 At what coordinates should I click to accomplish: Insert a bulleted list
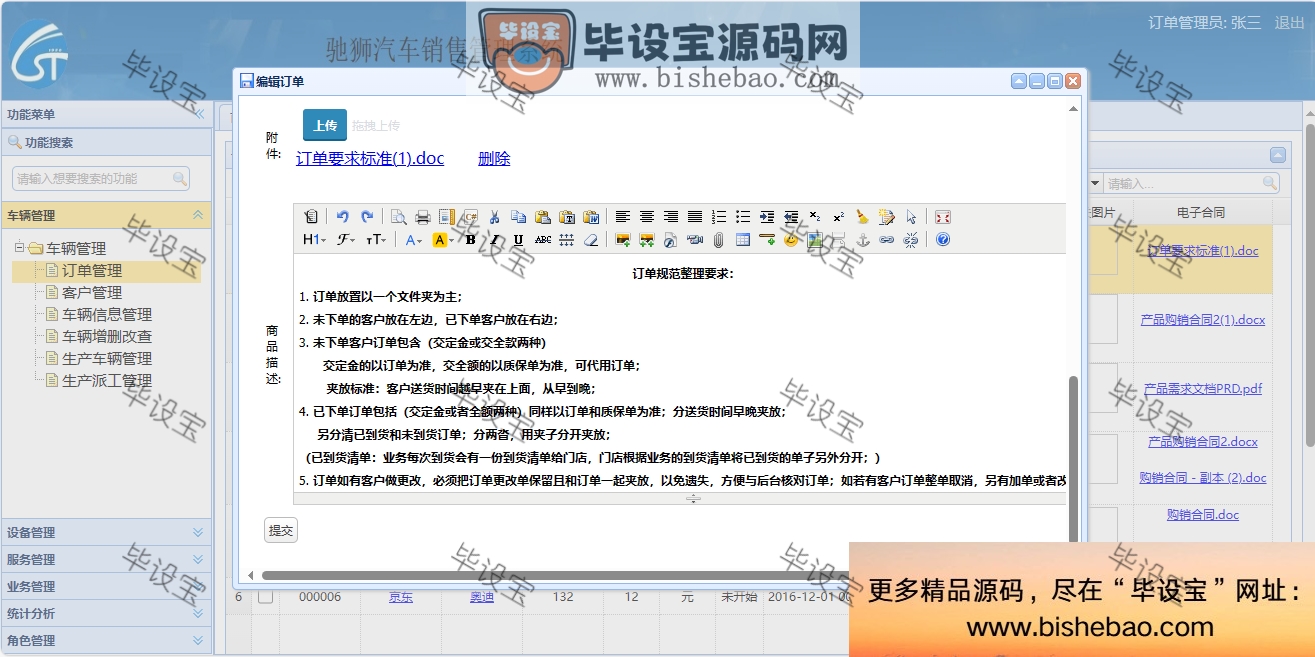point(743,216)
